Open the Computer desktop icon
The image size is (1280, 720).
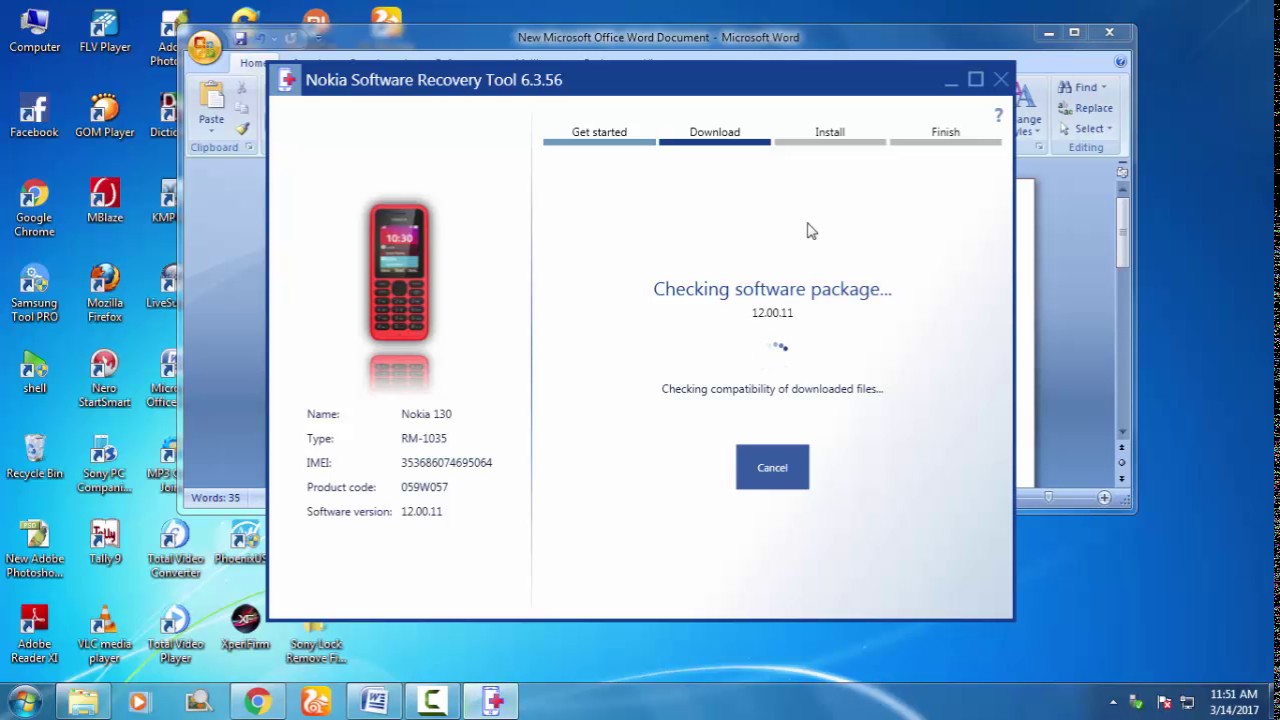35,31
